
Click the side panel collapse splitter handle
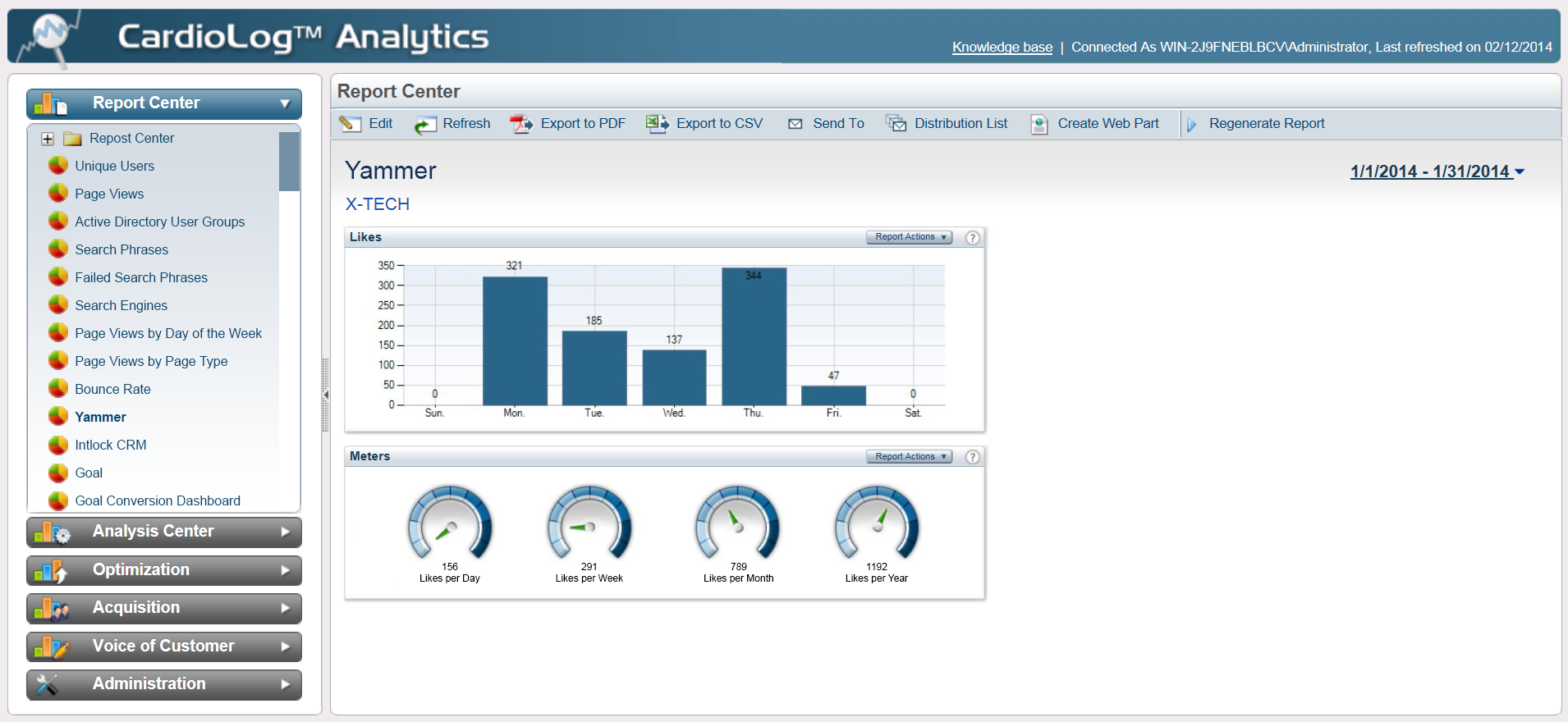coord(325,395)
